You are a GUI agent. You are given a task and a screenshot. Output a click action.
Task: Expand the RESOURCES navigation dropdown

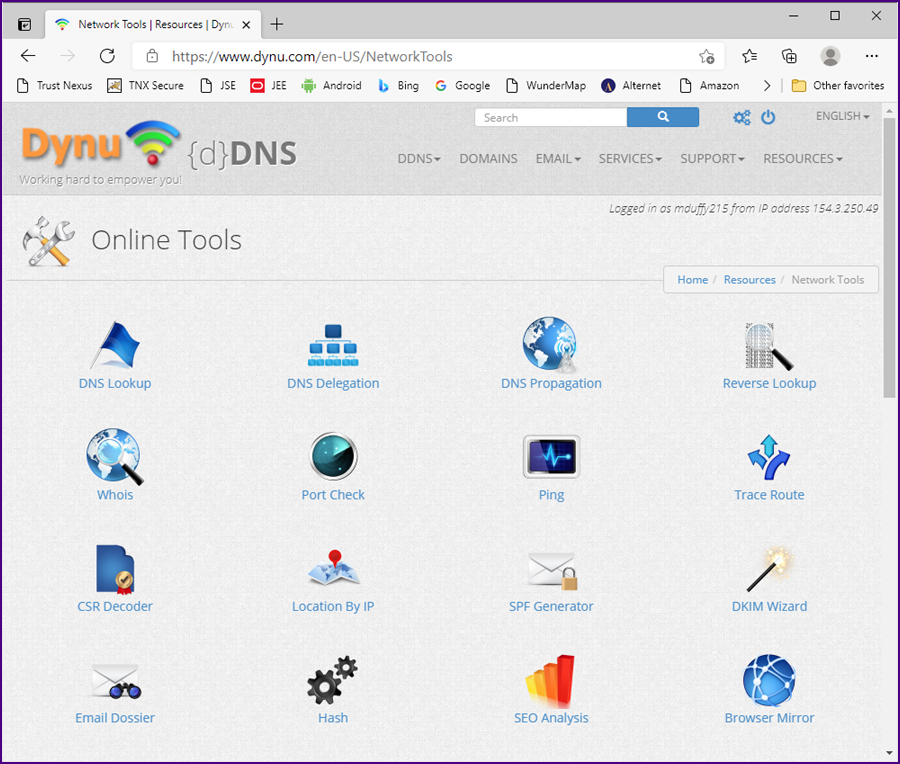(x=802, y=158)
